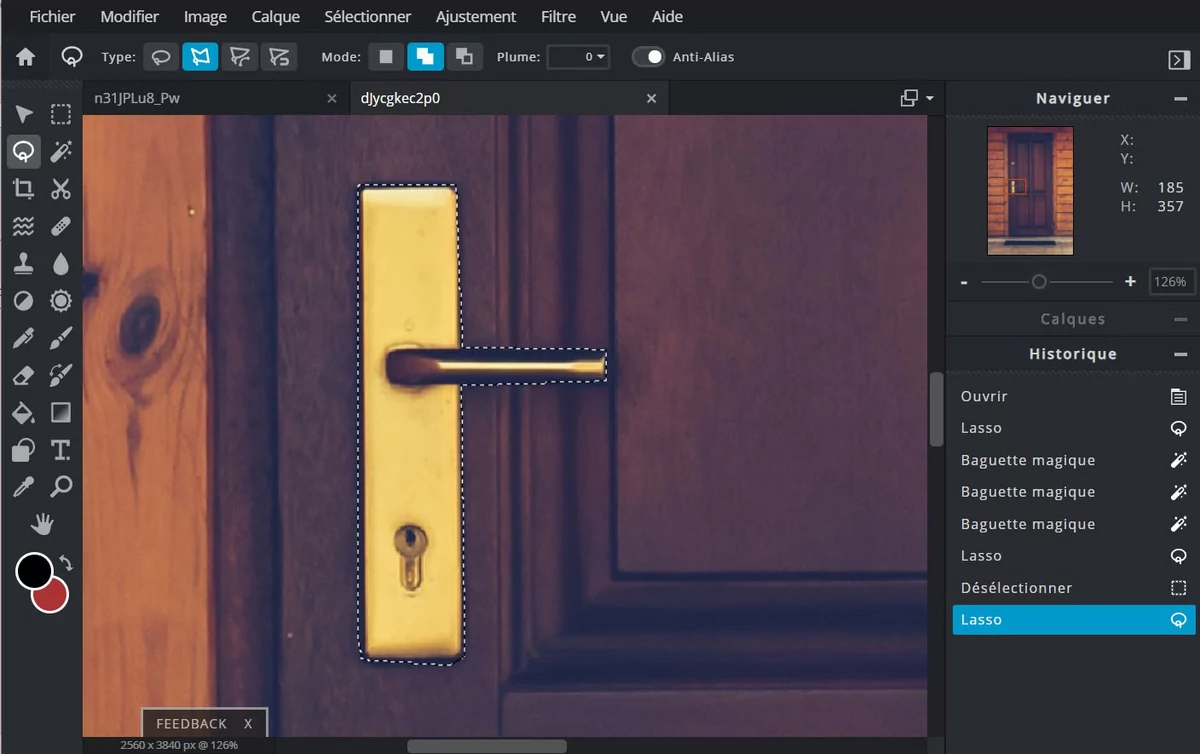Click the FEEDBACK button
Image resolution: width=1200 pixels, height=754 pixels.
[192, 723]
